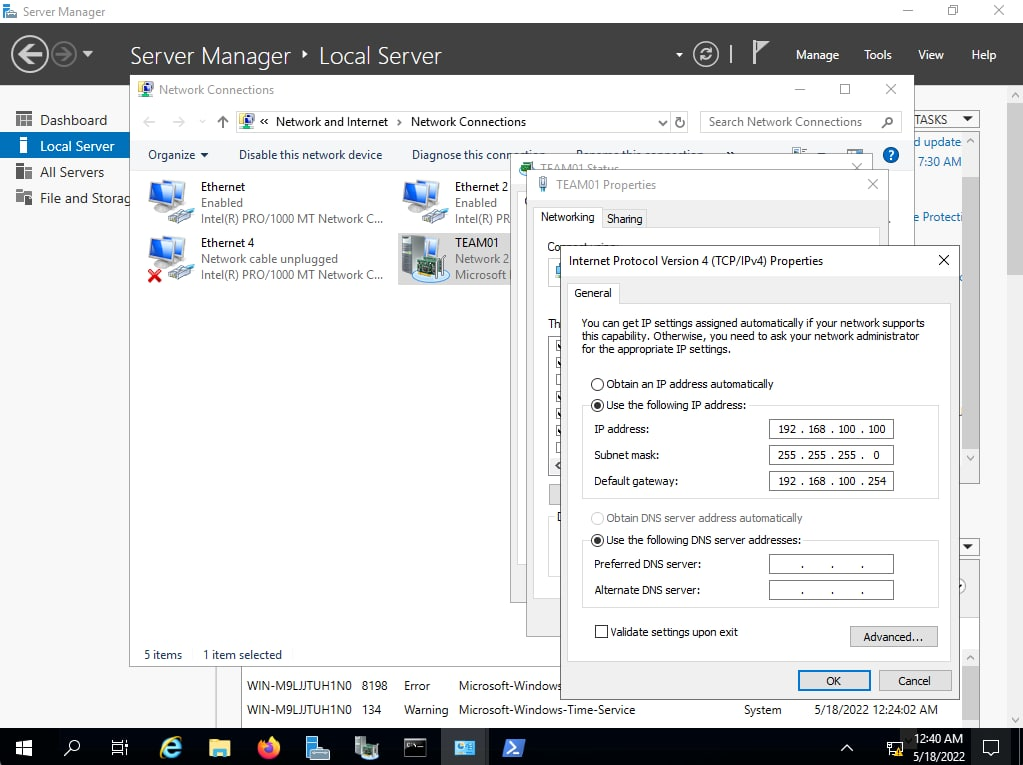Open the address bar path dropdown
1023x765 pixels.
(662, 122)
